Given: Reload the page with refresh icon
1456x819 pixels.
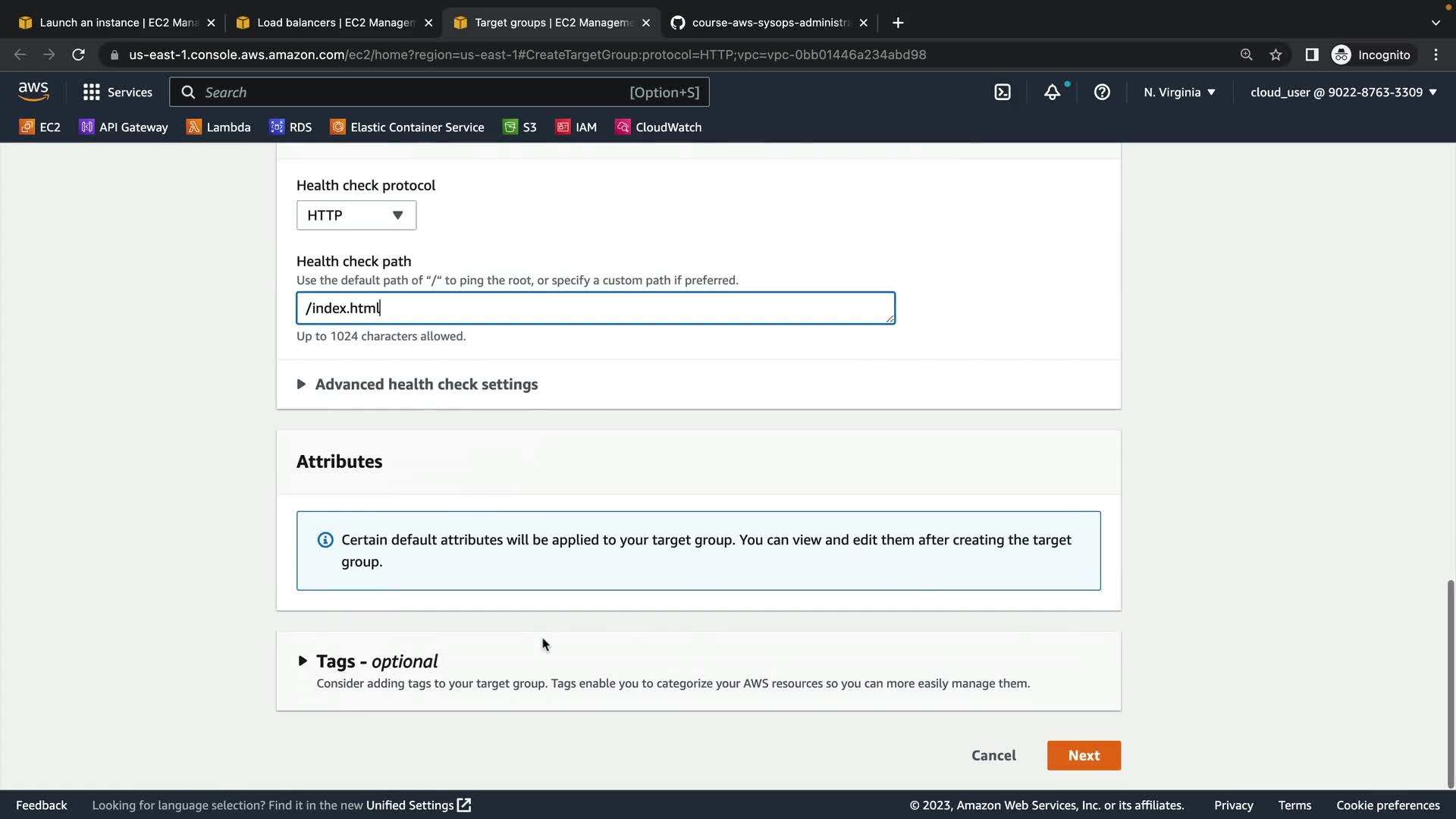Looking at the screenshot, I should (78, 55).
